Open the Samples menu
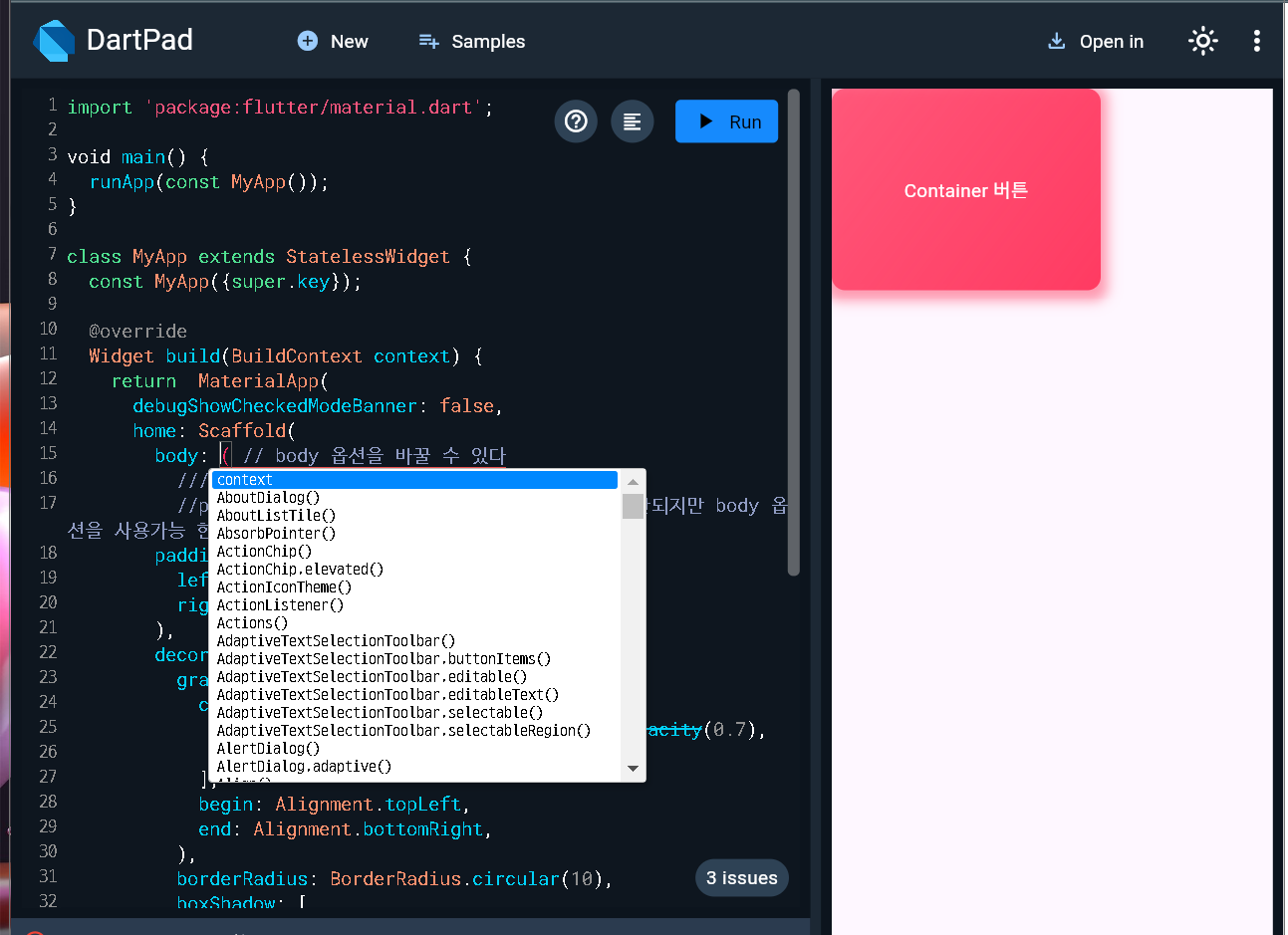This screenshot has height=935, width=1288. [x=472, y=41]
